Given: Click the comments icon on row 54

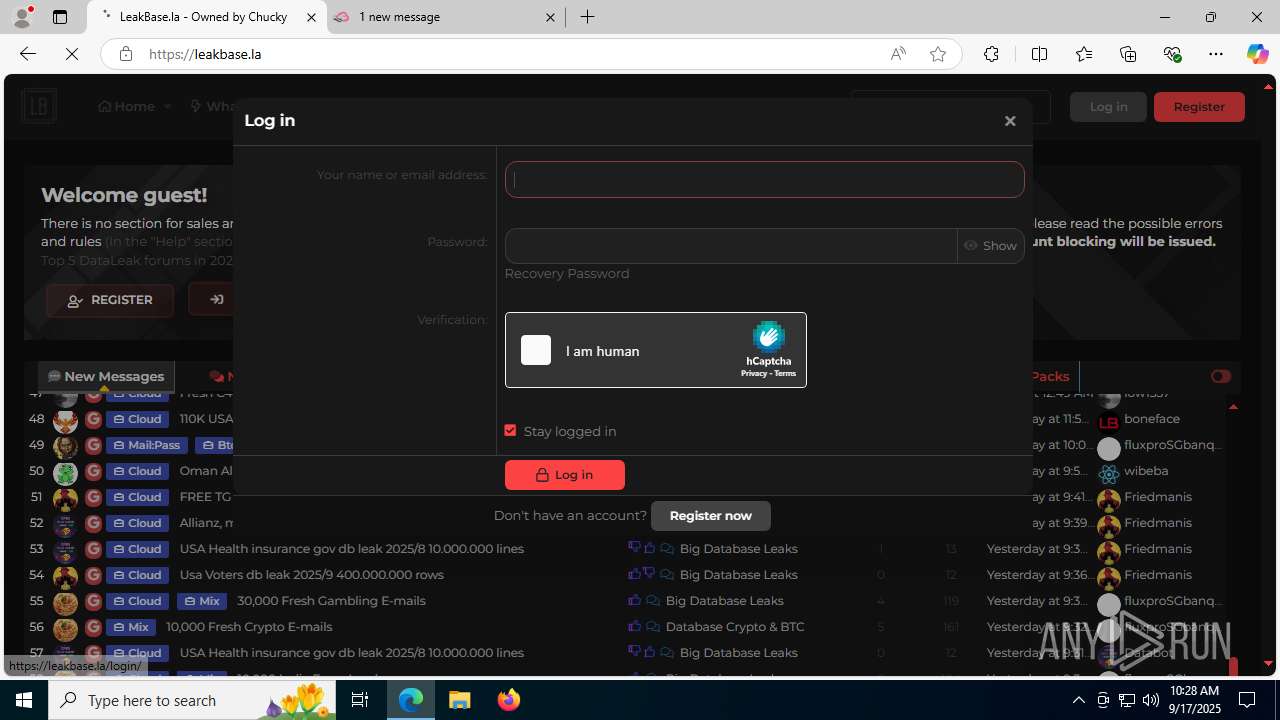Looking at the screenshot, I should 667,575.
